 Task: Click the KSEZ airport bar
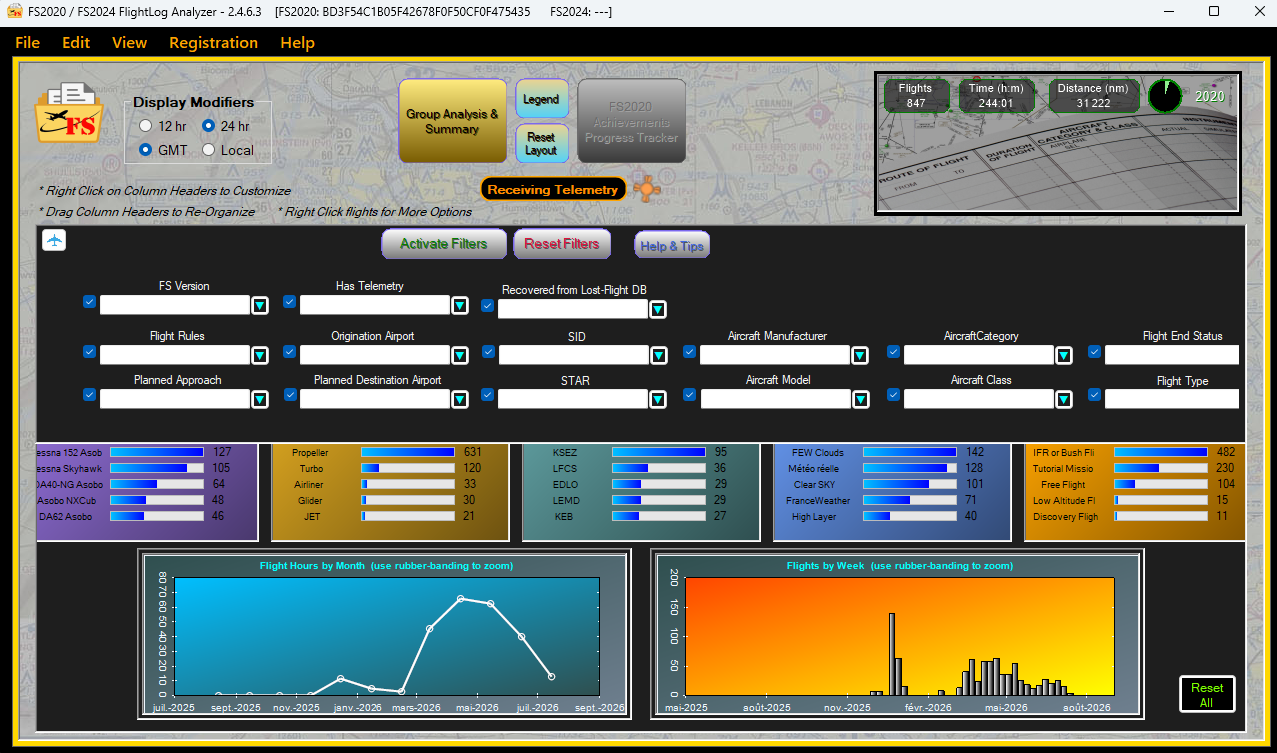click(x=659, y=452)
